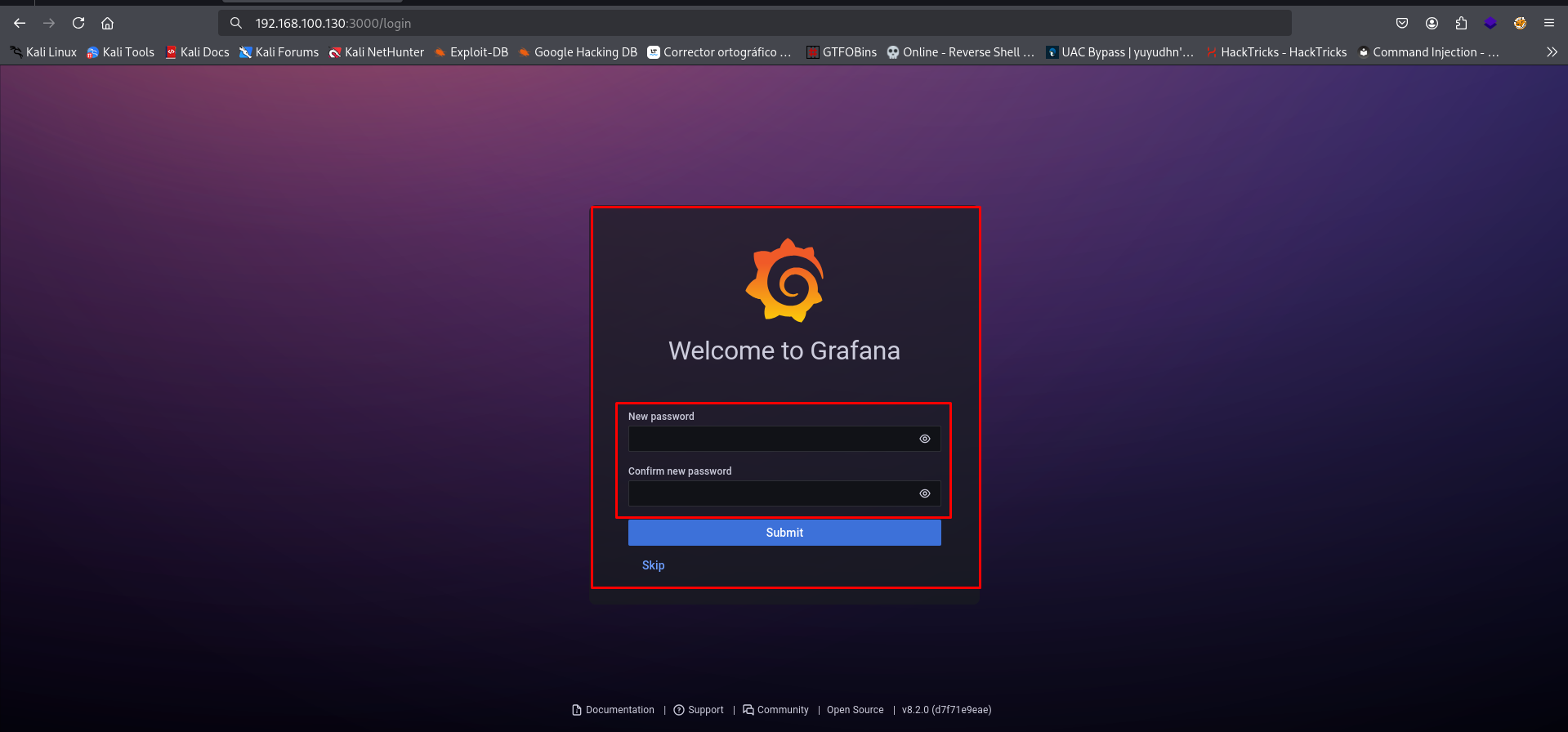The image size is (1568, 732).
Task: Click the browser forward arrow
Action: [49, 23]
